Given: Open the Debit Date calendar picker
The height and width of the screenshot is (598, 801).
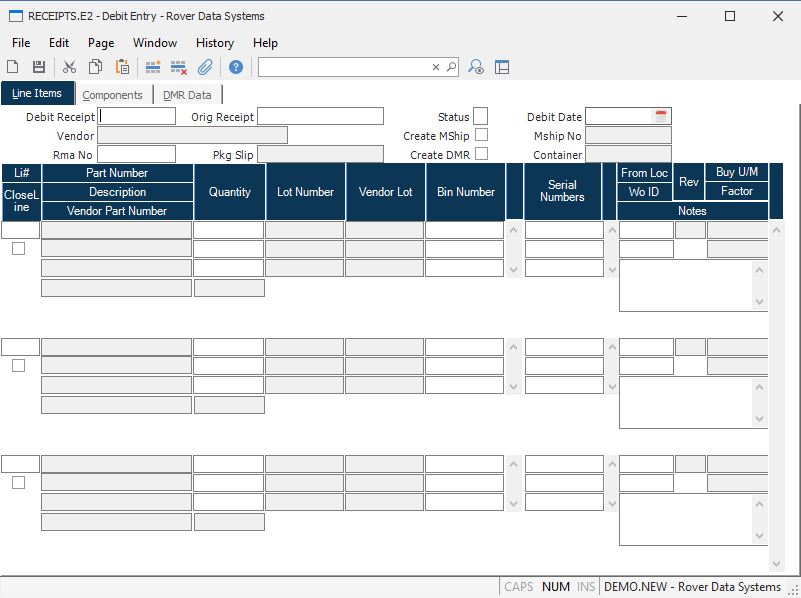Looking at the screenshot, I should click(x=661, y=116).
